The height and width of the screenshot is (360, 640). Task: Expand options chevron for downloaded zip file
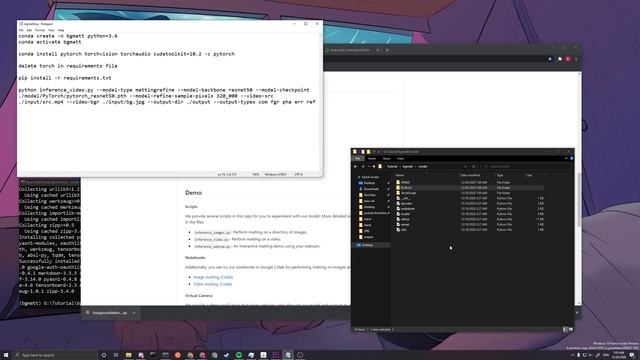click(134, 313)
